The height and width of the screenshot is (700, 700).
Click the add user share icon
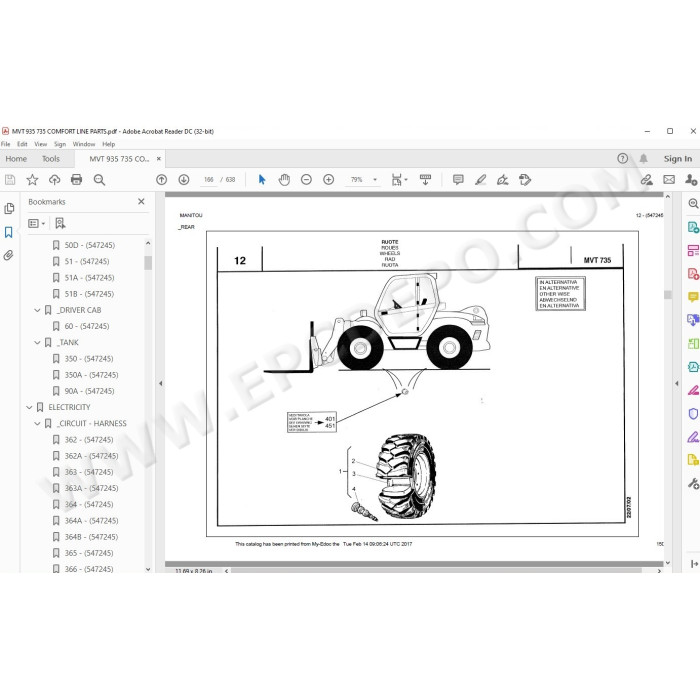click(x=691, y=180)
